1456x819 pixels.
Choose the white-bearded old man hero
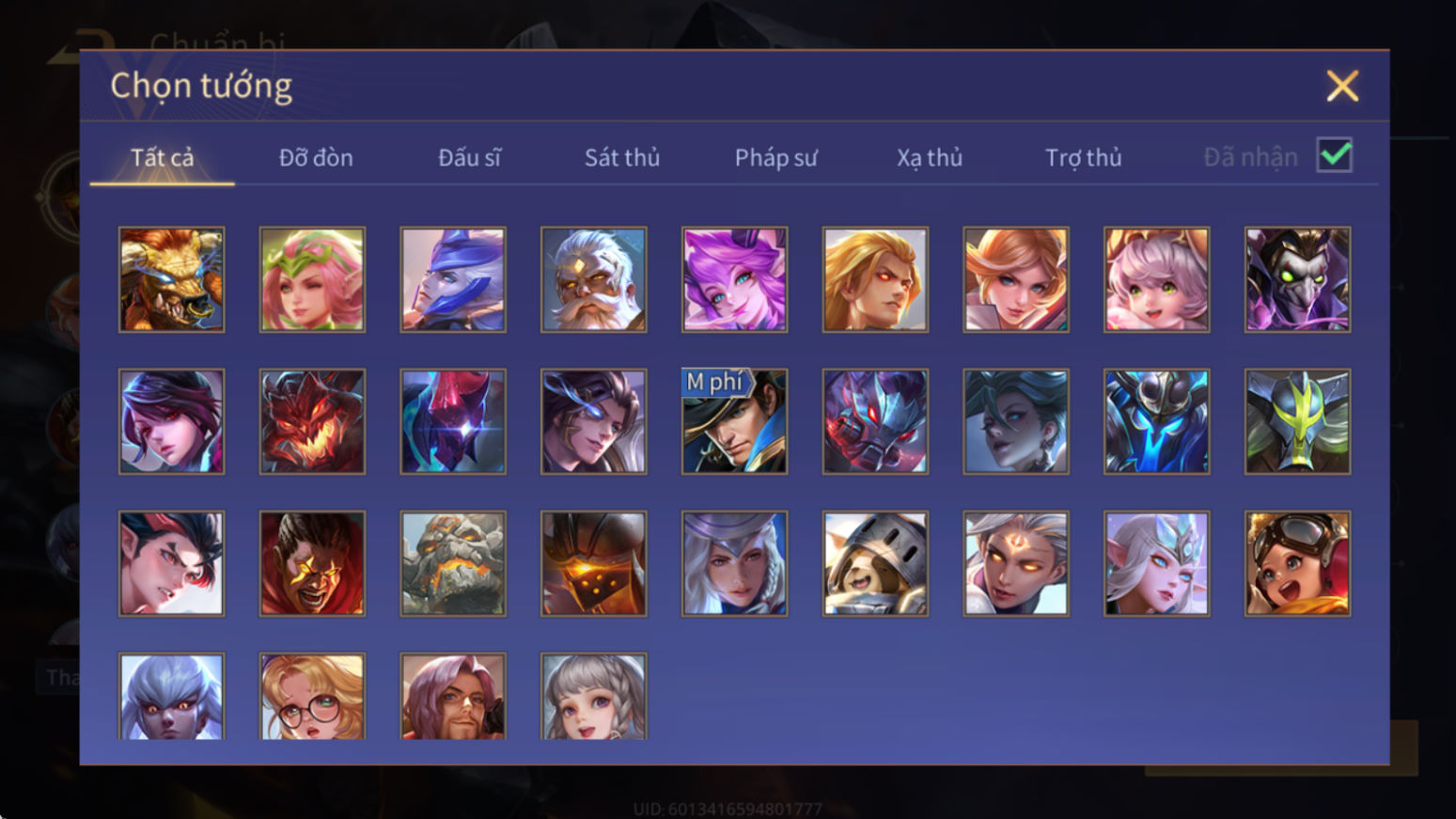click(x=593, y=279)
